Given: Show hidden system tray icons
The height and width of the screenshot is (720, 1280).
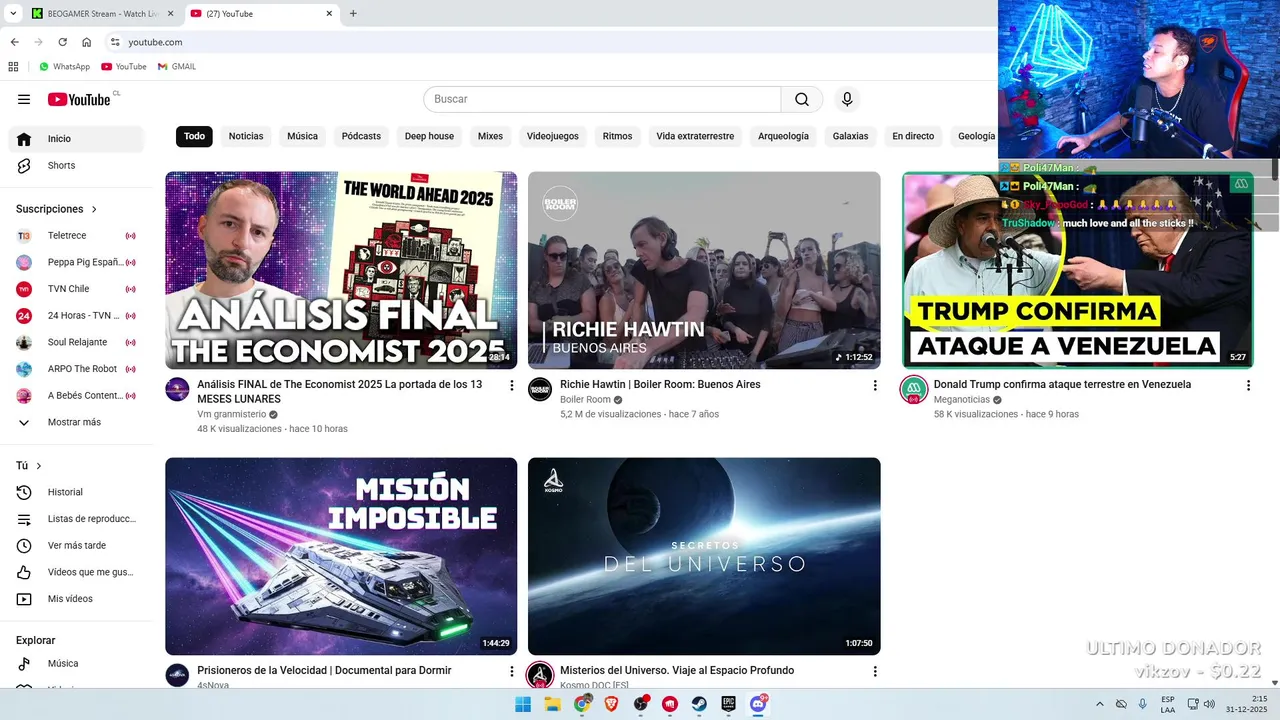Looking at the screenshot, I should (x=1100, y=704).
